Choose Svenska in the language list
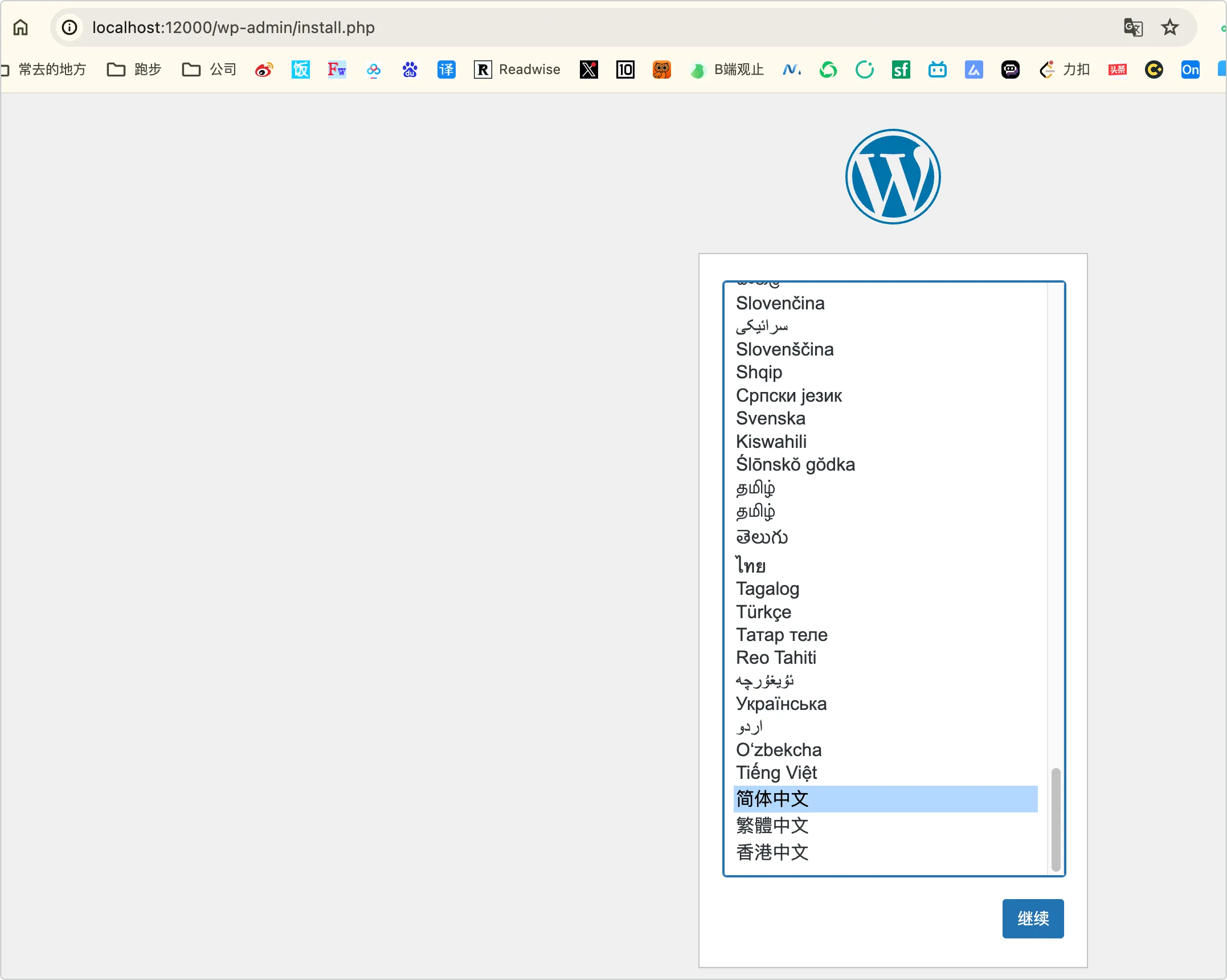This screenshot has width=1227, height=980. point(770,418)
